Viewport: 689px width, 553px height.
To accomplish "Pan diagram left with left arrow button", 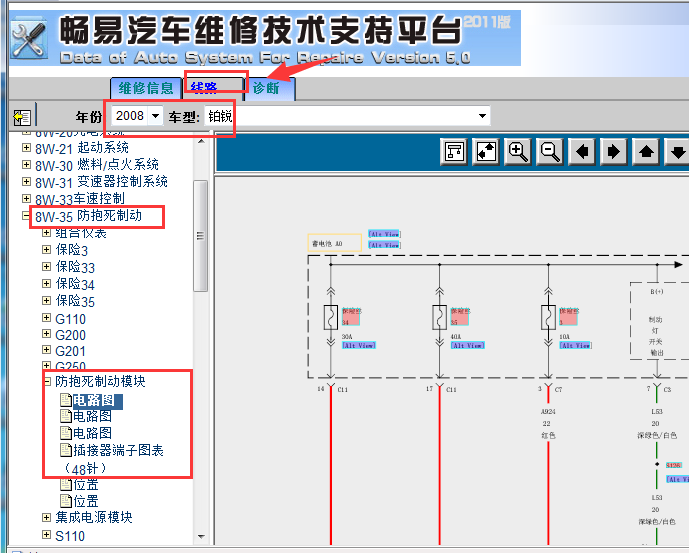I will pyautogui.click(x=582, y=152).
